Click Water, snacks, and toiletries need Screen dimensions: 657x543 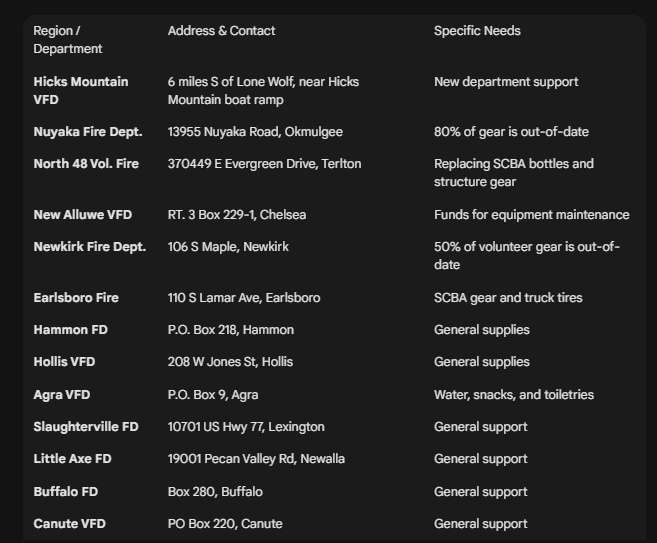click(x=513, y=395)
